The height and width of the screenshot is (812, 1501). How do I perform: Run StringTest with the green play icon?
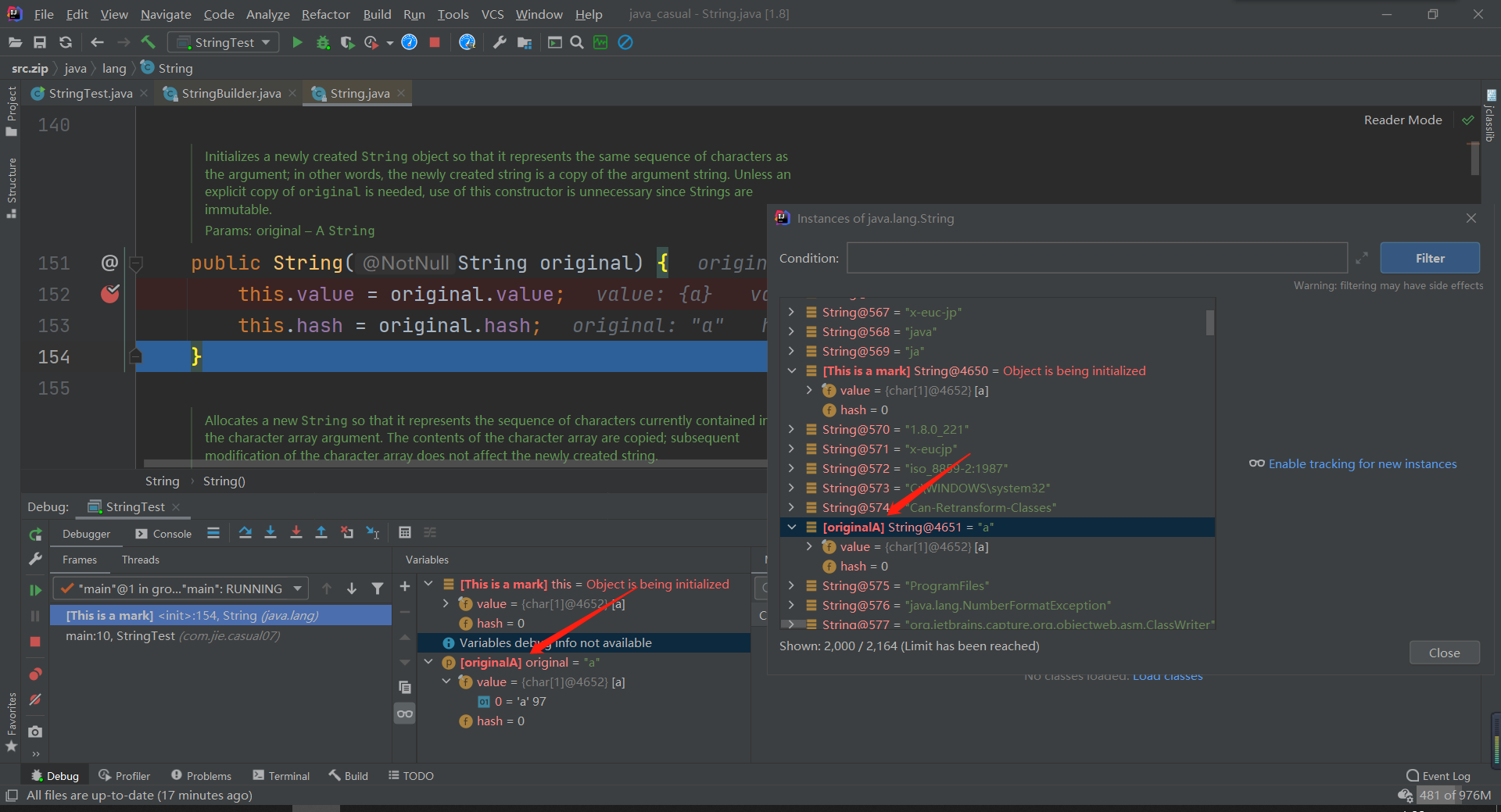pos(297,42)
